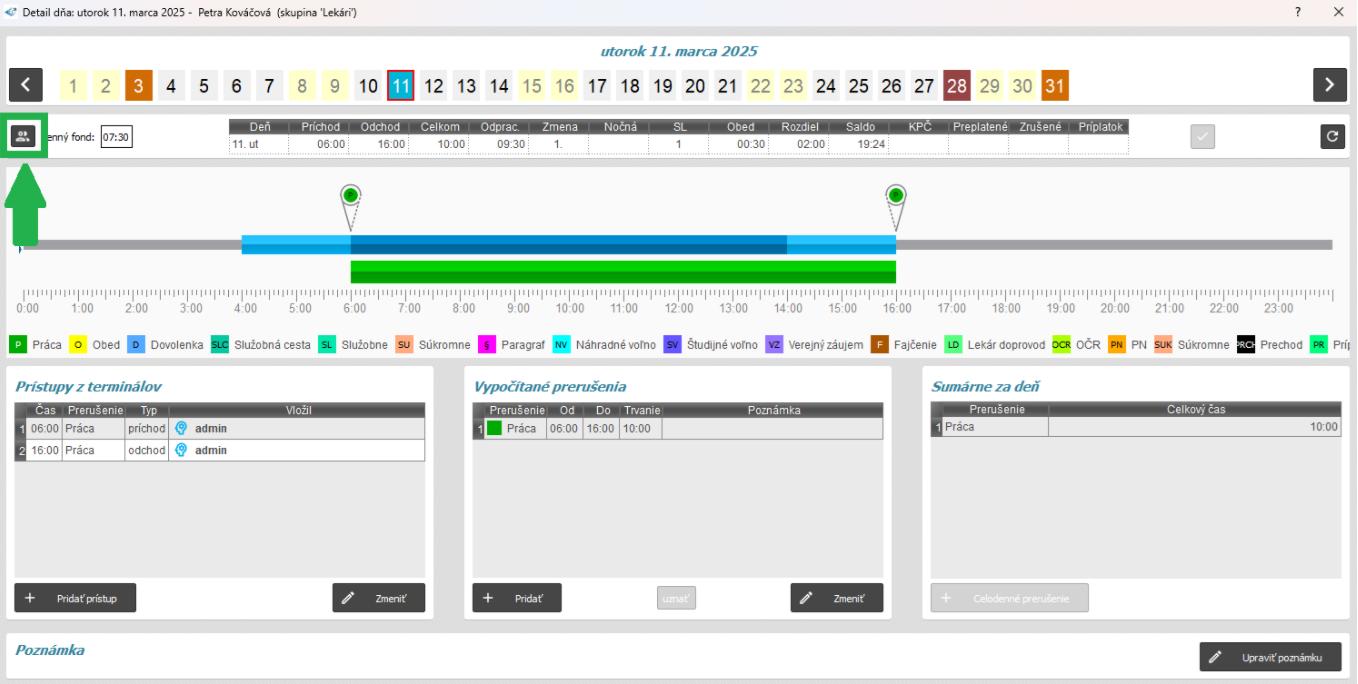Click the daily fund 07:30 field
1358x684 pixels.
(117, 138)
